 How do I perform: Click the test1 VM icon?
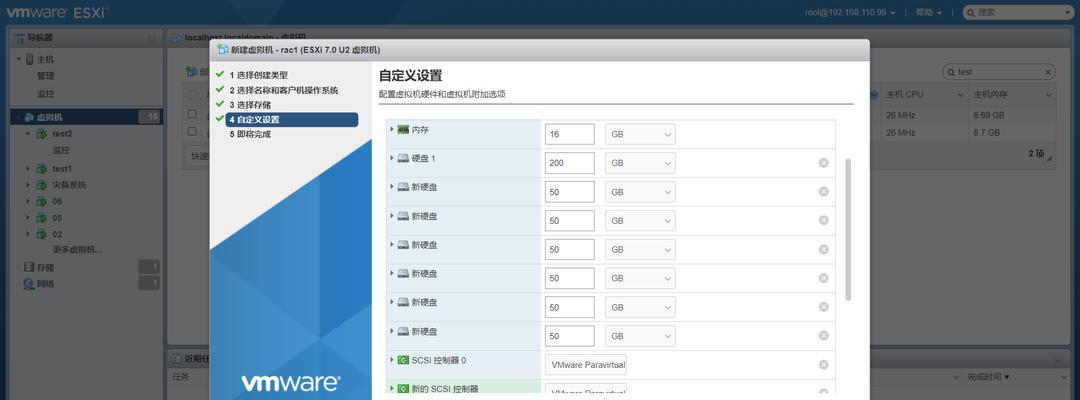[x=41, y=169]
